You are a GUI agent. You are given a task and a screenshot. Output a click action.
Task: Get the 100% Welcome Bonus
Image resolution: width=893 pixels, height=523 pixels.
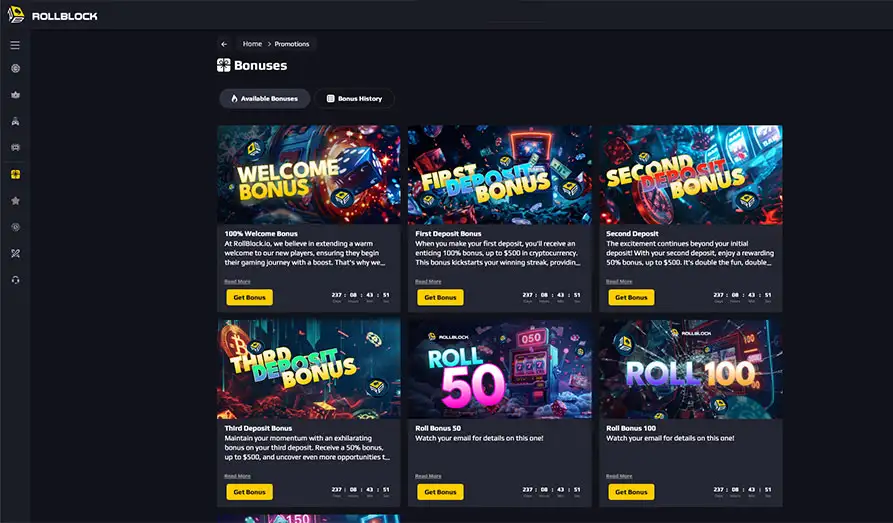249,297
